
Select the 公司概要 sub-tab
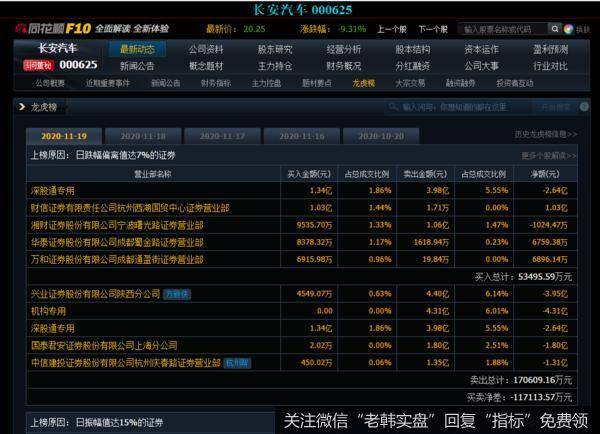50,83
